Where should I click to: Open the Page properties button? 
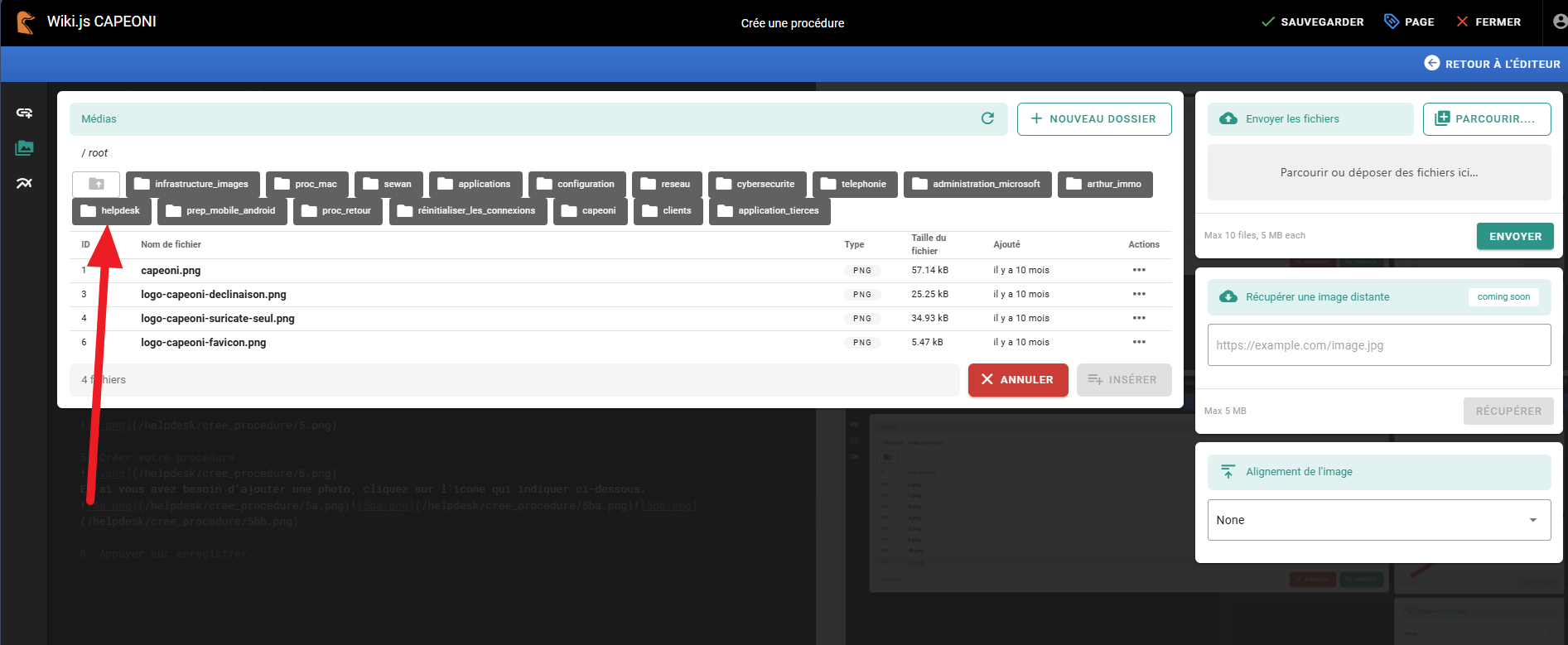click(x=1410, y=22)
